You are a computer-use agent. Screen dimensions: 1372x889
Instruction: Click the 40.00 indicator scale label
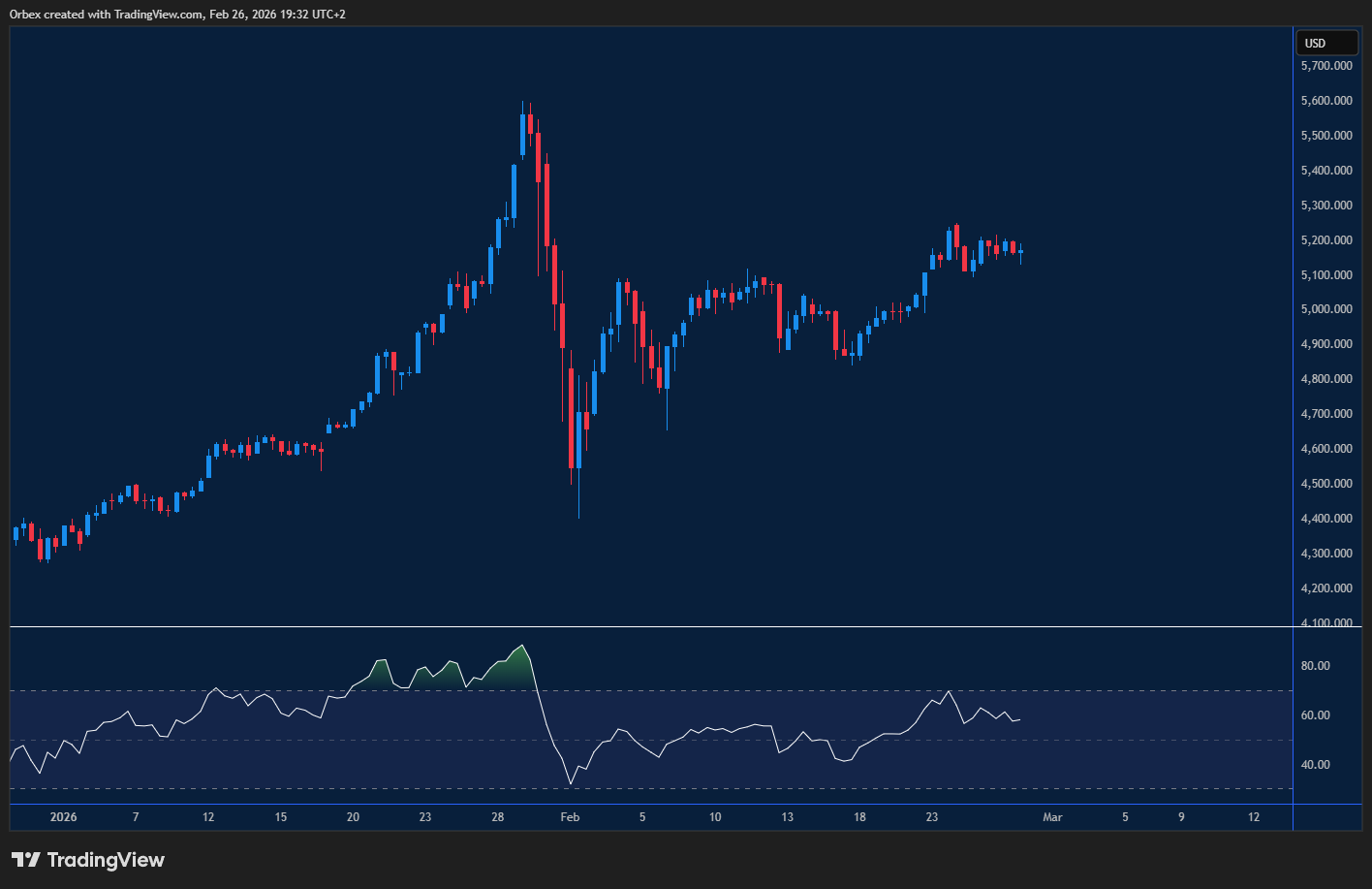1316,765
